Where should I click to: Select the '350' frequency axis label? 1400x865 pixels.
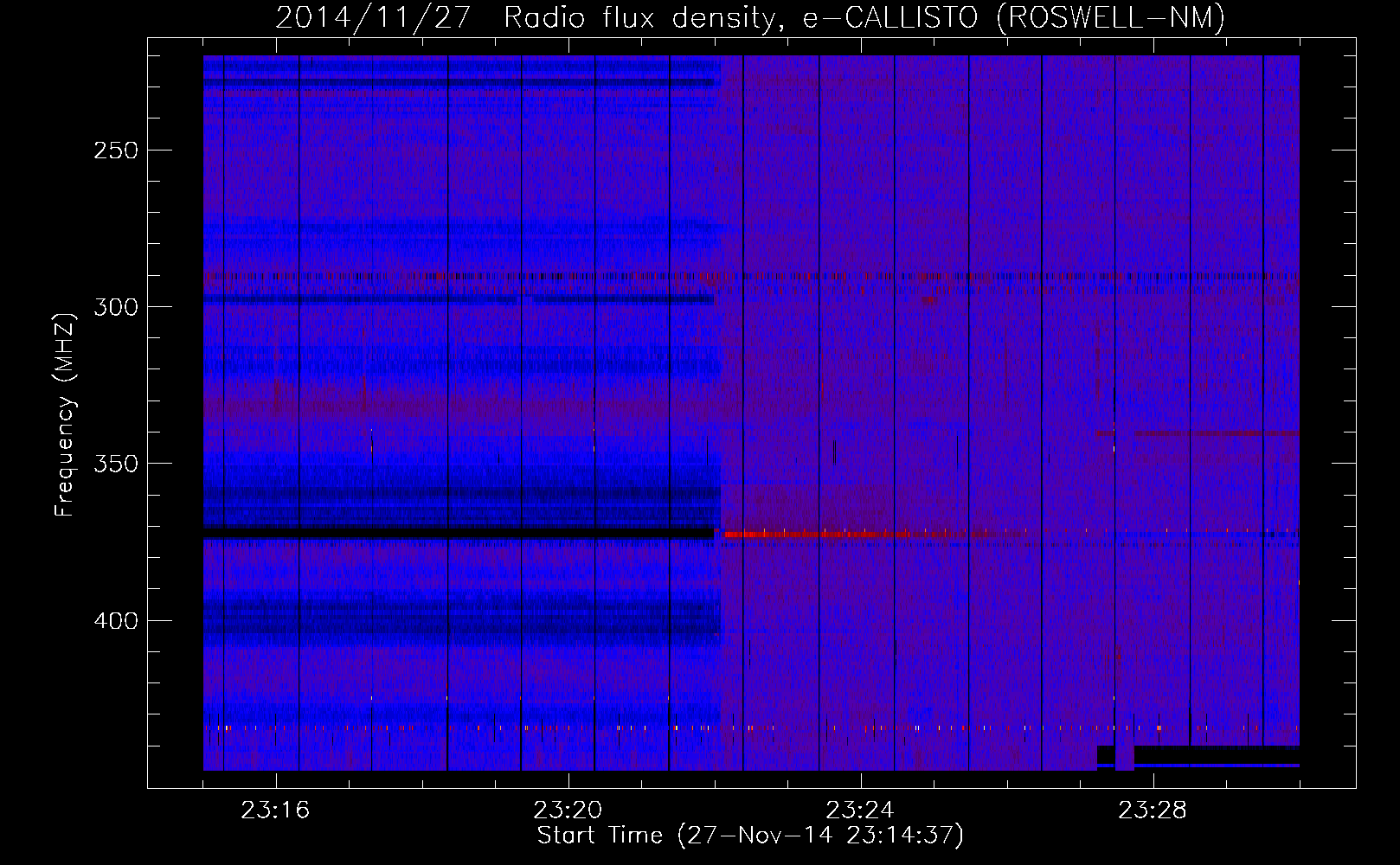pos(115,464)
